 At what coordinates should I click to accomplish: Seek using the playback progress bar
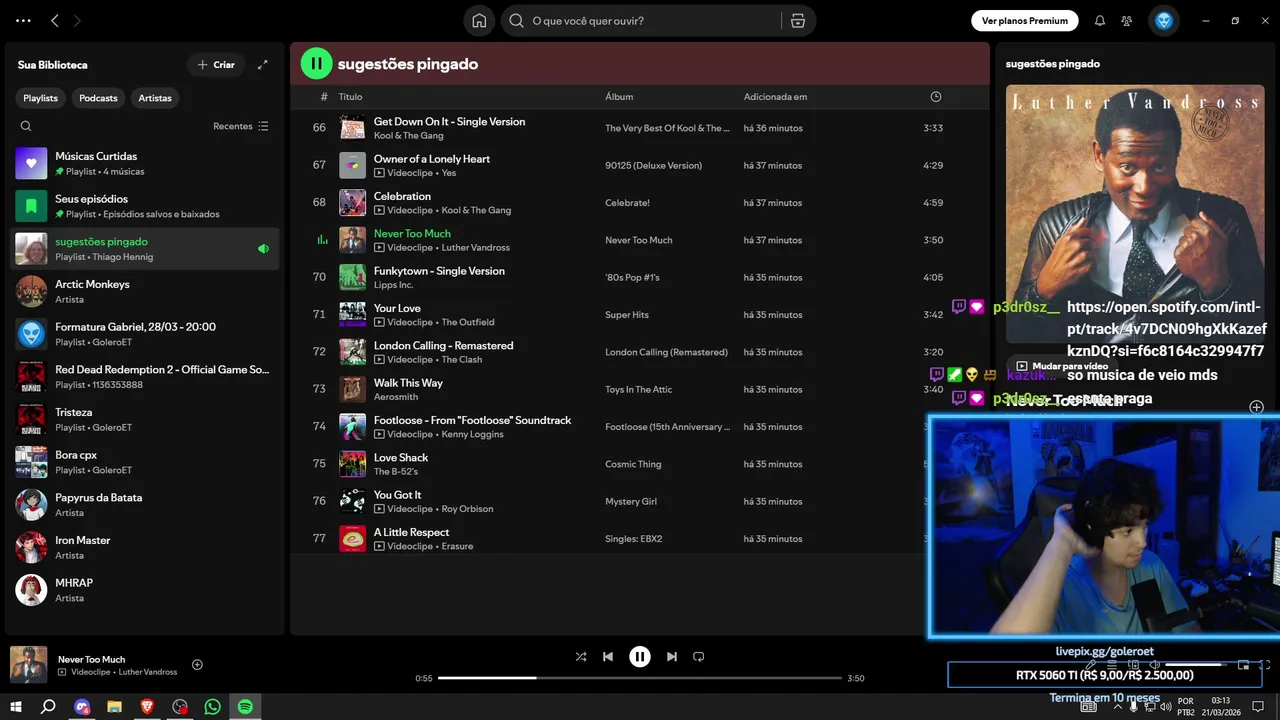click(x=640, y=678)
